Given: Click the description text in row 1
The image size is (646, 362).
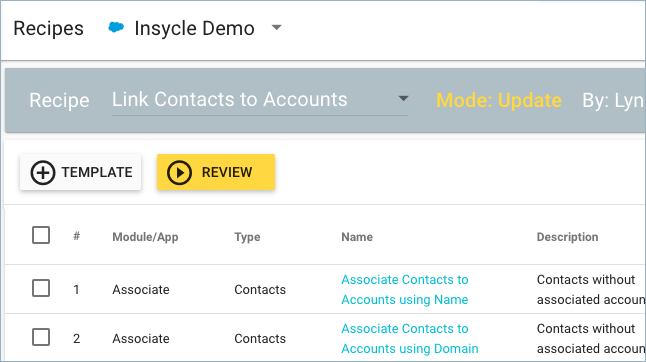Looking at the screenshot, I should pos(591,290).
